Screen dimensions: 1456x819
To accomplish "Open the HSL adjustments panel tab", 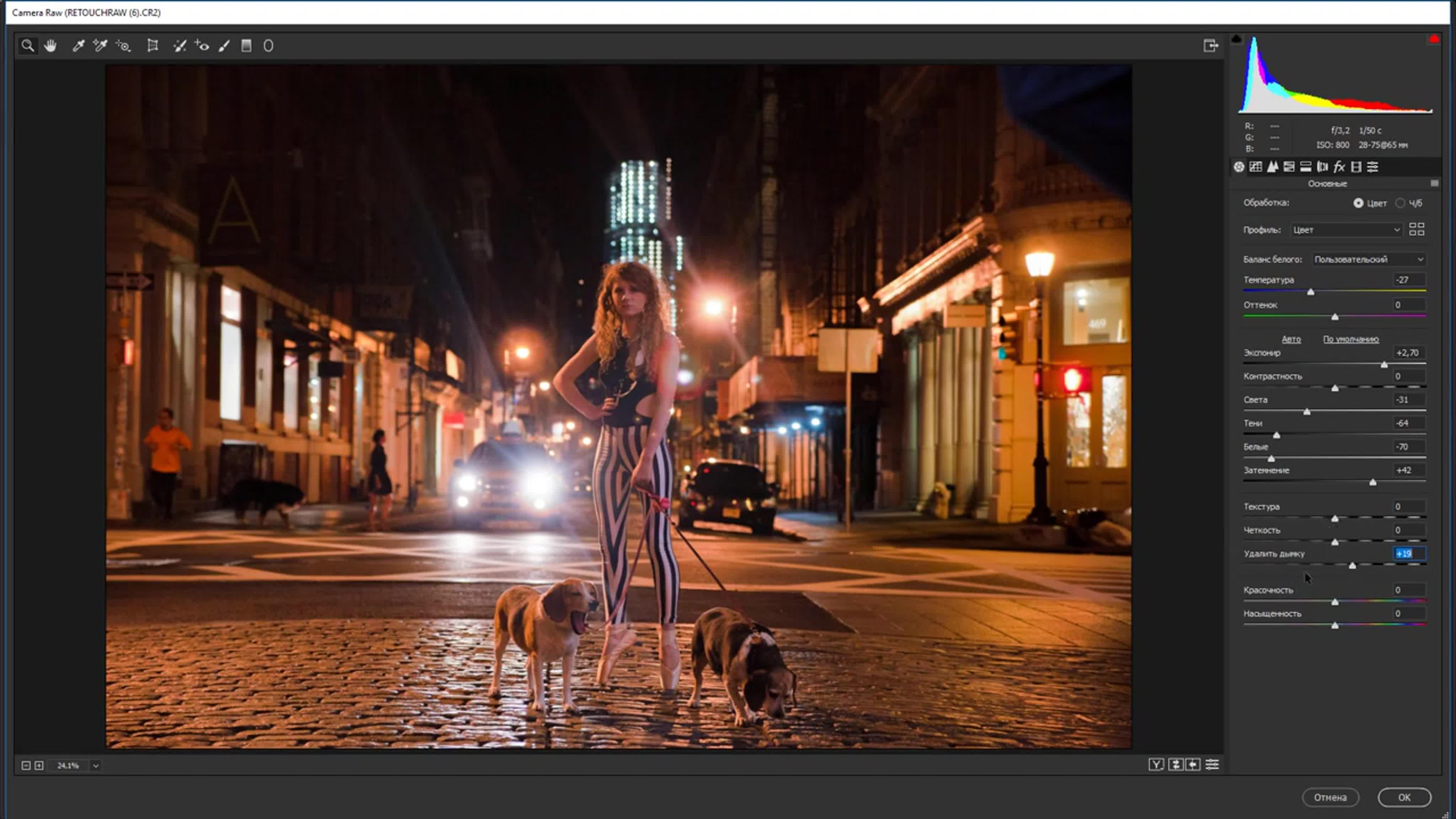I will coord(1289,167).
